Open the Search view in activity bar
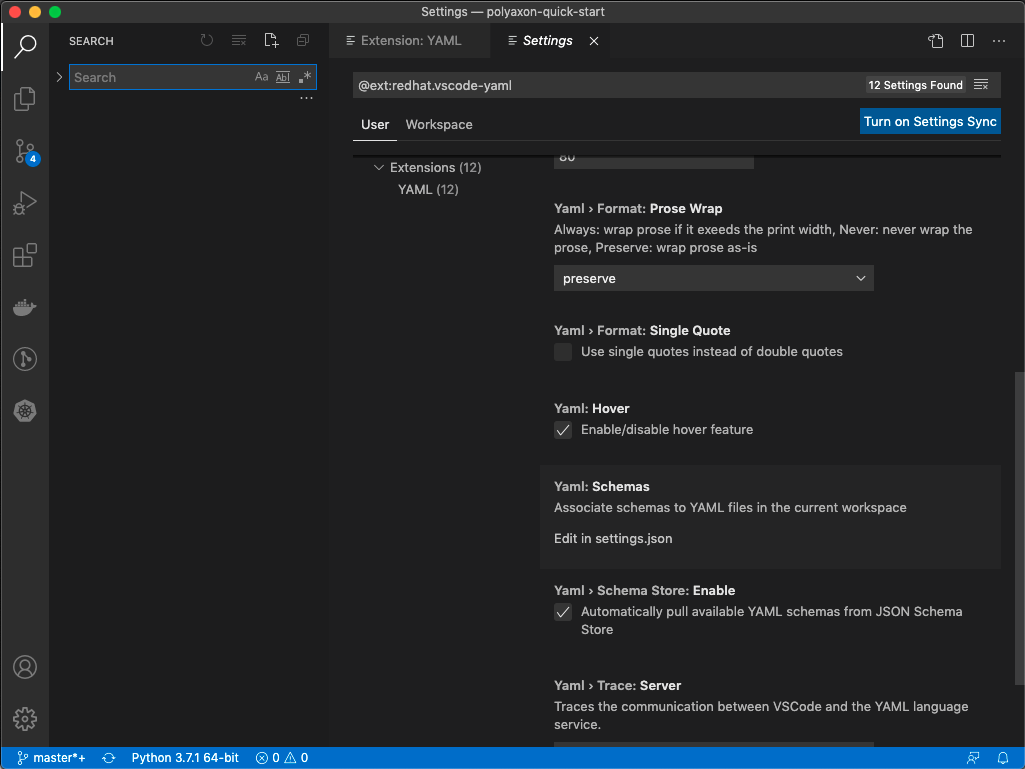1025x769 pixels. pyautogui.click(x=25, y=46)
